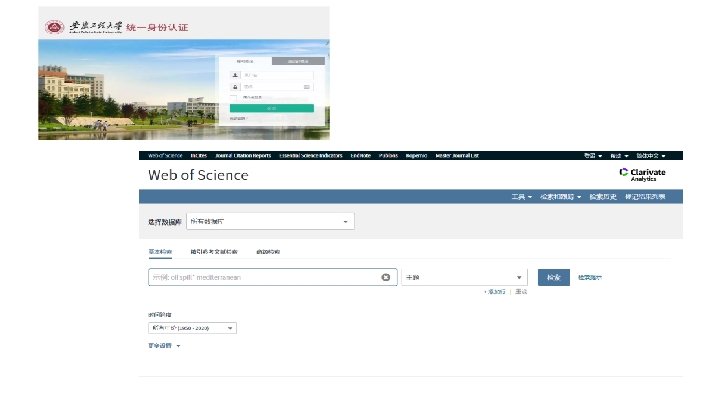Open Publons in top navigation

[x=388, y=156]
